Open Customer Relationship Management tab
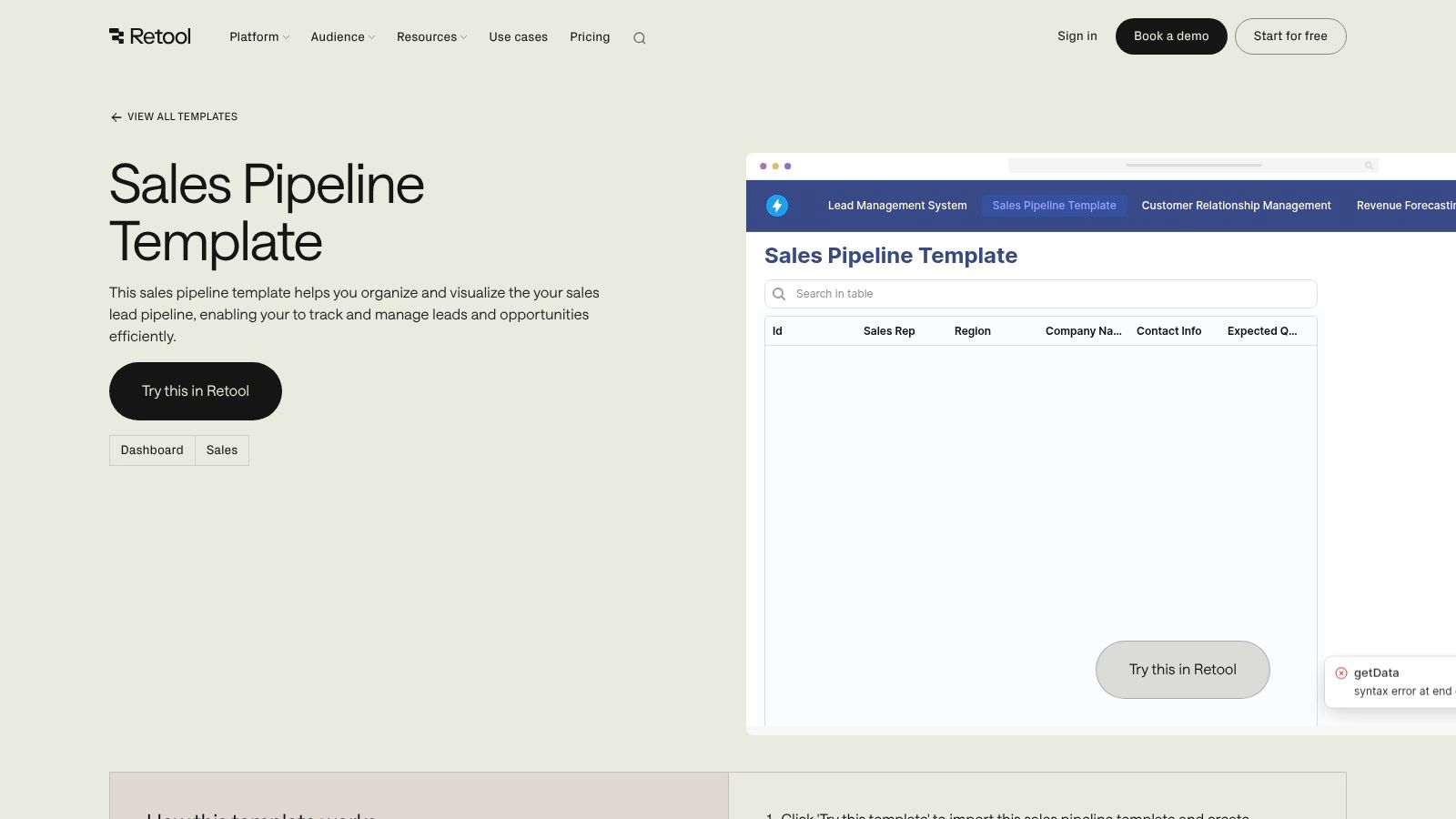1456x819 pixels. coord(1237,206)
